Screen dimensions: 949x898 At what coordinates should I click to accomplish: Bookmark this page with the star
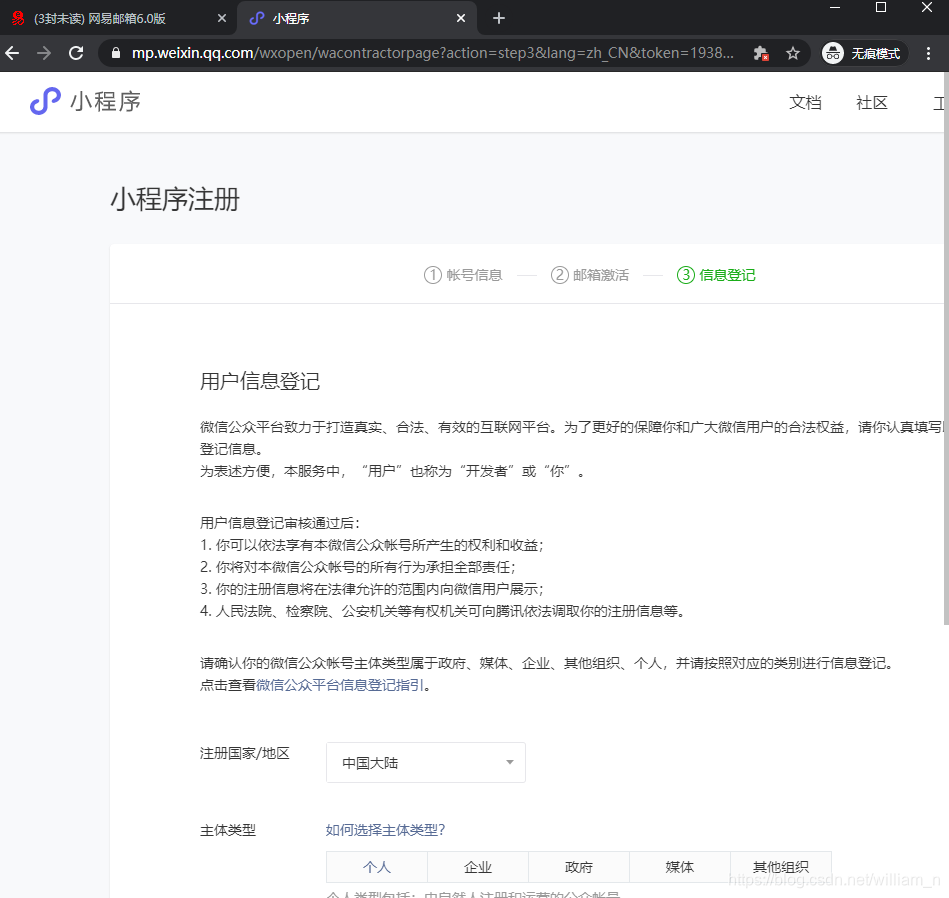coord(793,53)
